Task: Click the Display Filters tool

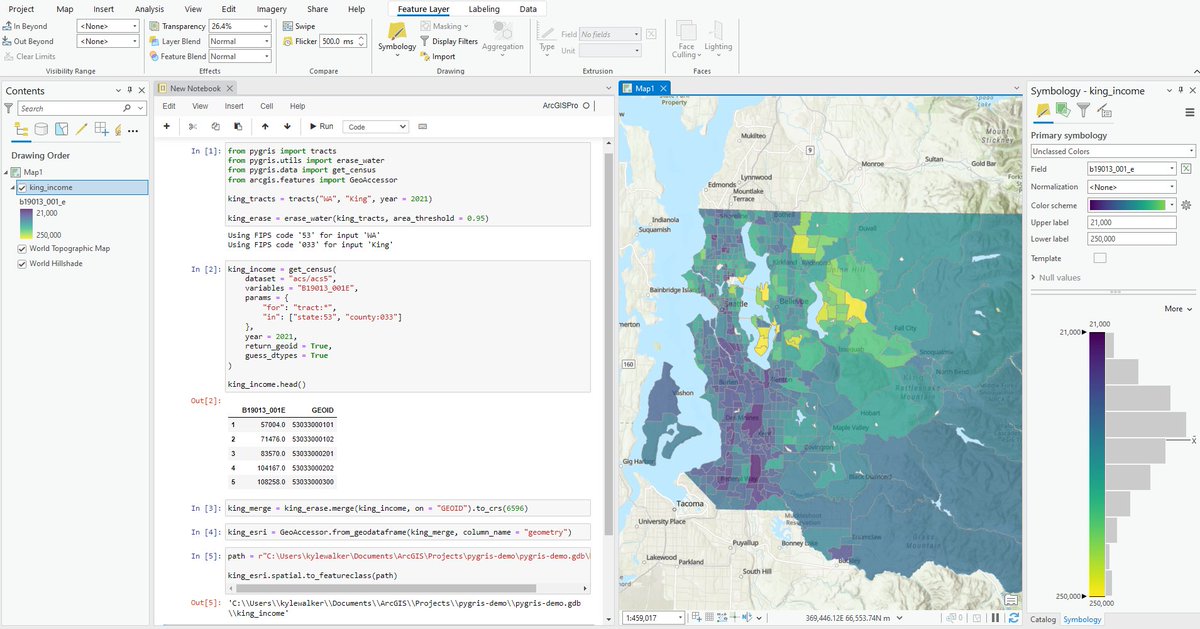Action: 448,41
